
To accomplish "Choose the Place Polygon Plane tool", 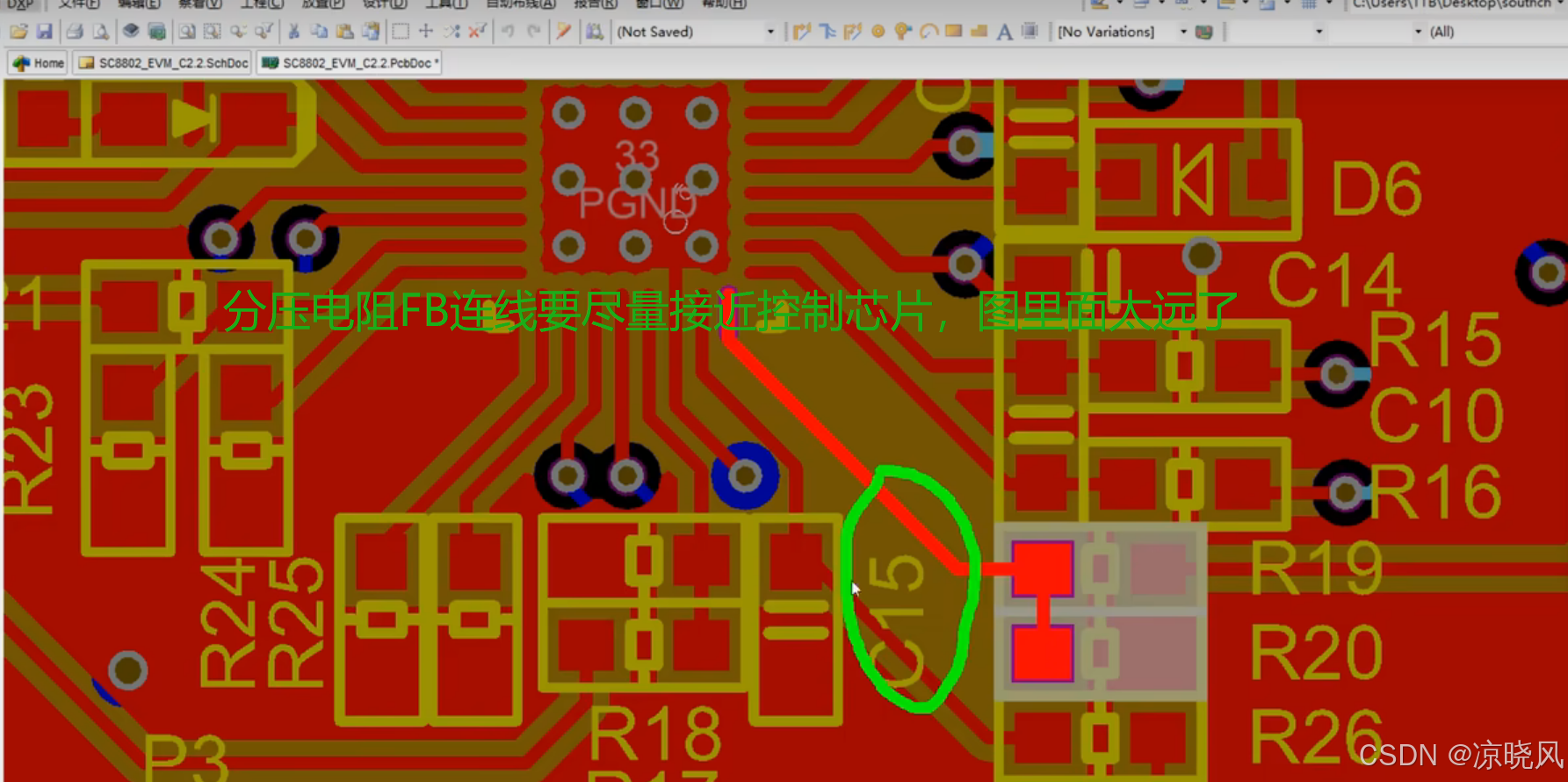I will click(979, 32).
